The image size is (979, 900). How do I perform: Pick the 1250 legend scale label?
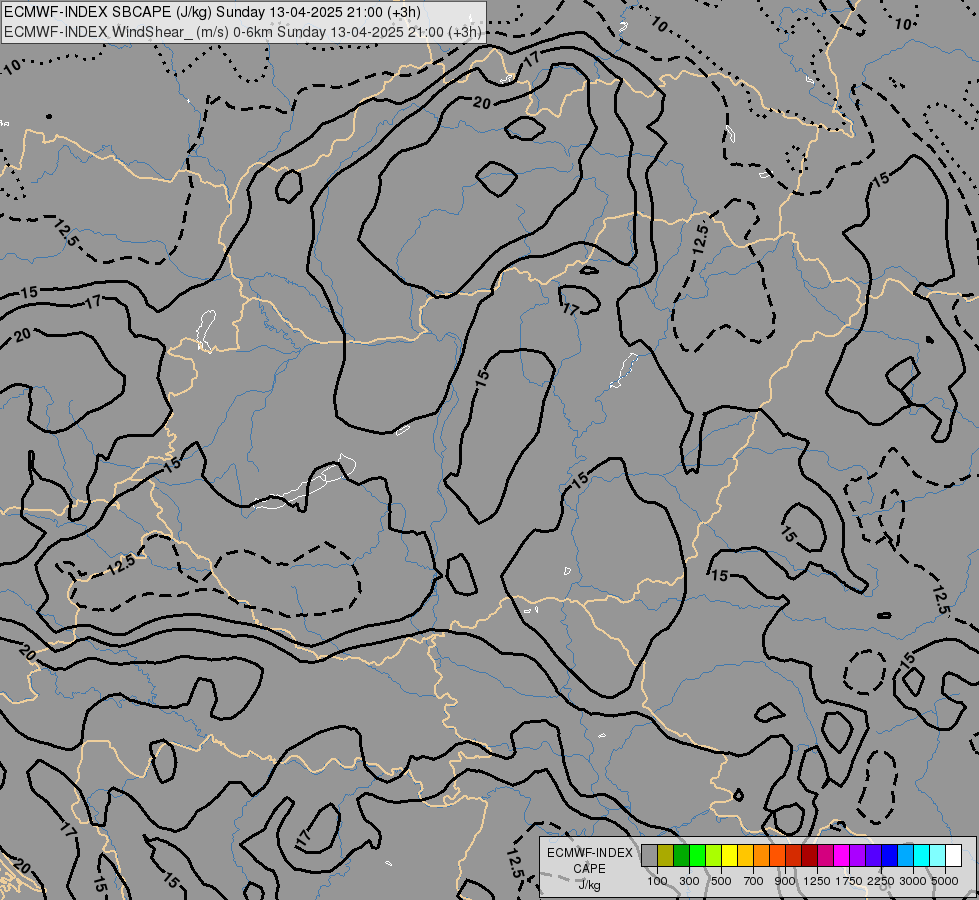(817, 881)
